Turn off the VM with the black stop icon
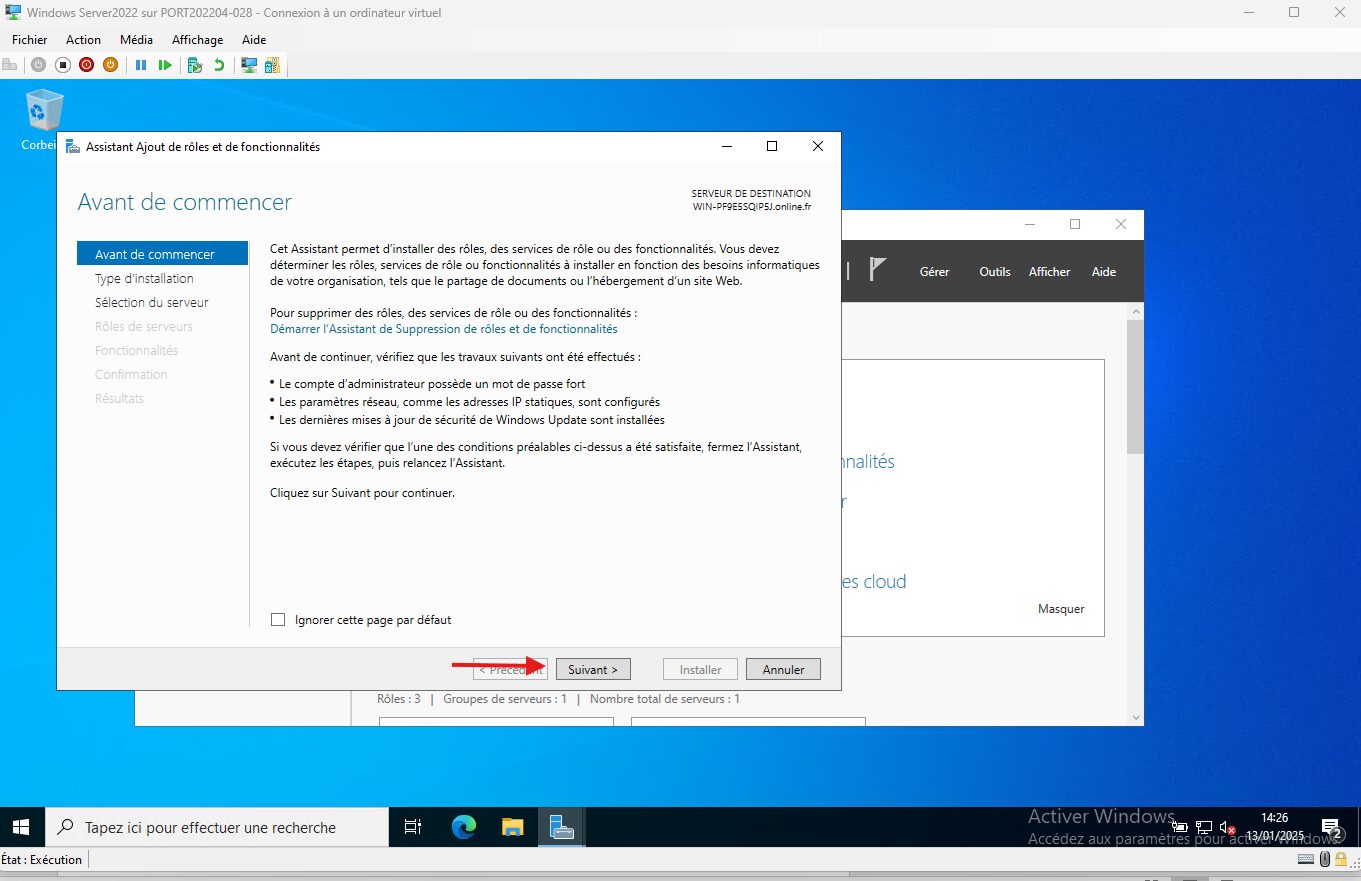 coord(62,65)
